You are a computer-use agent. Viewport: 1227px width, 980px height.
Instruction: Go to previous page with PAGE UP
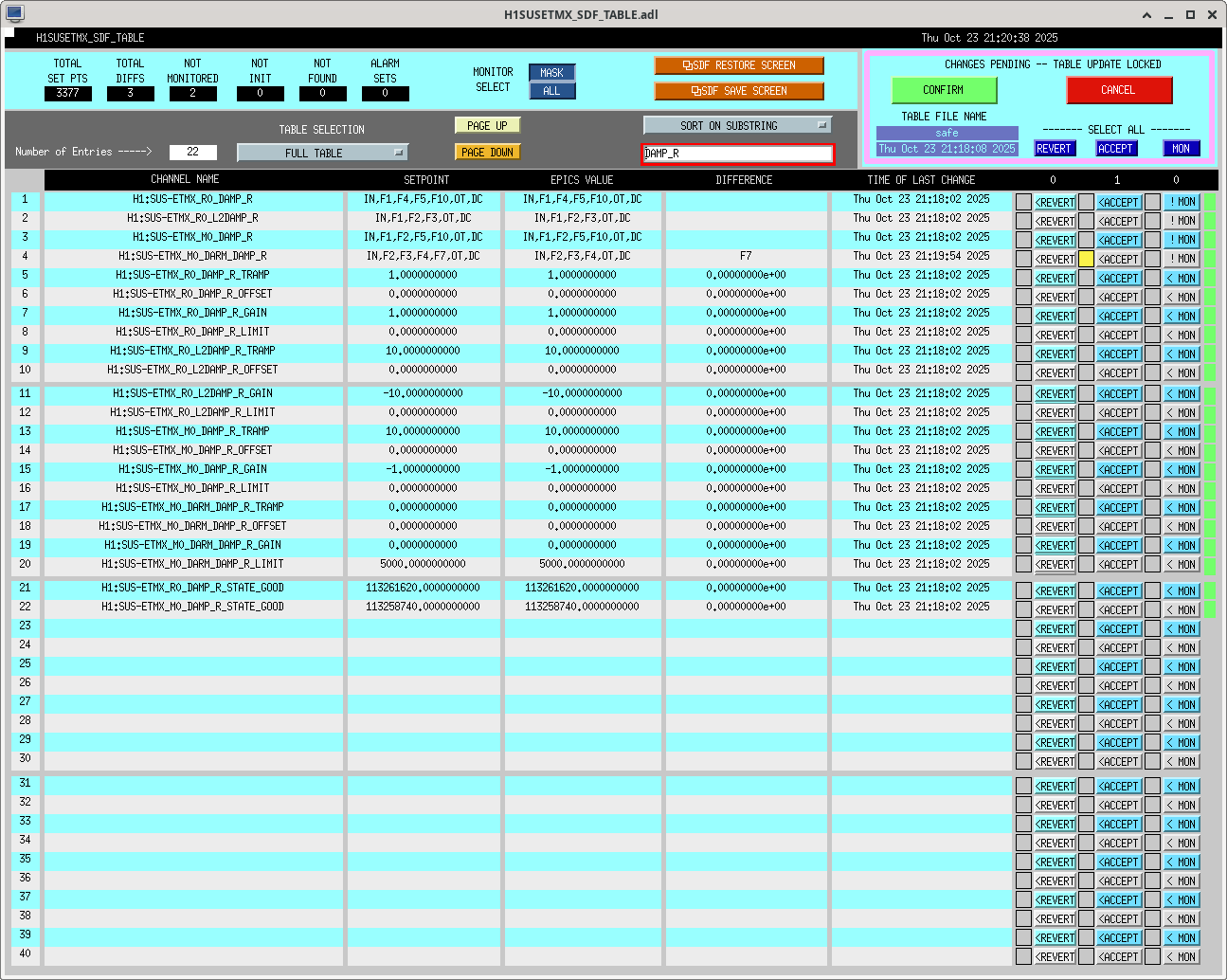pyautogui.click(x=488, y=125)
